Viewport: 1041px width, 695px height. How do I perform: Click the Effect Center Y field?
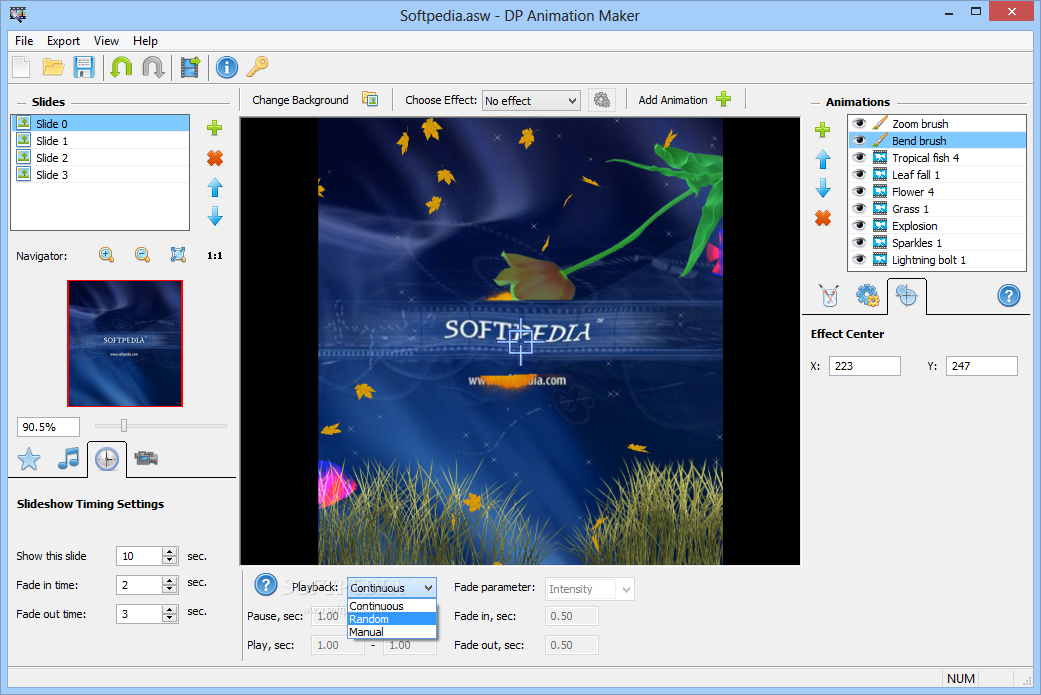pos(981,366)
